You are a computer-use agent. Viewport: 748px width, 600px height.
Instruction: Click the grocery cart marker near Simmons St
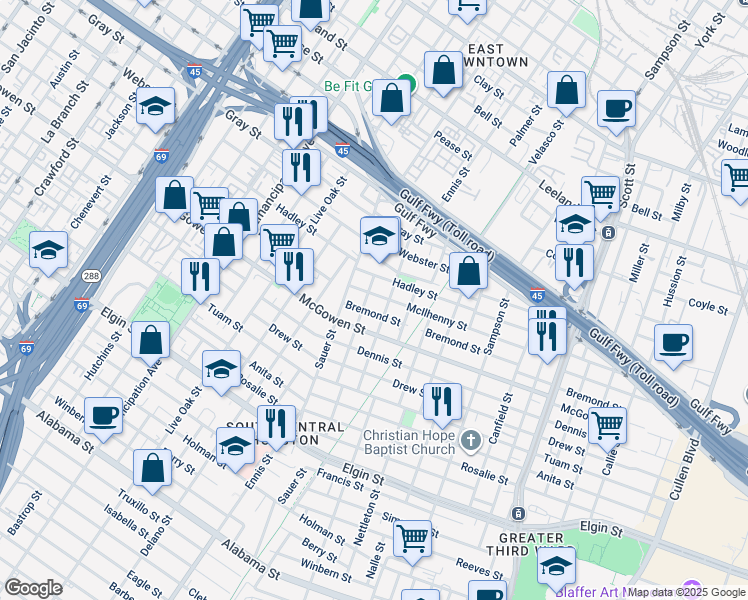click(x=413, y=542)
